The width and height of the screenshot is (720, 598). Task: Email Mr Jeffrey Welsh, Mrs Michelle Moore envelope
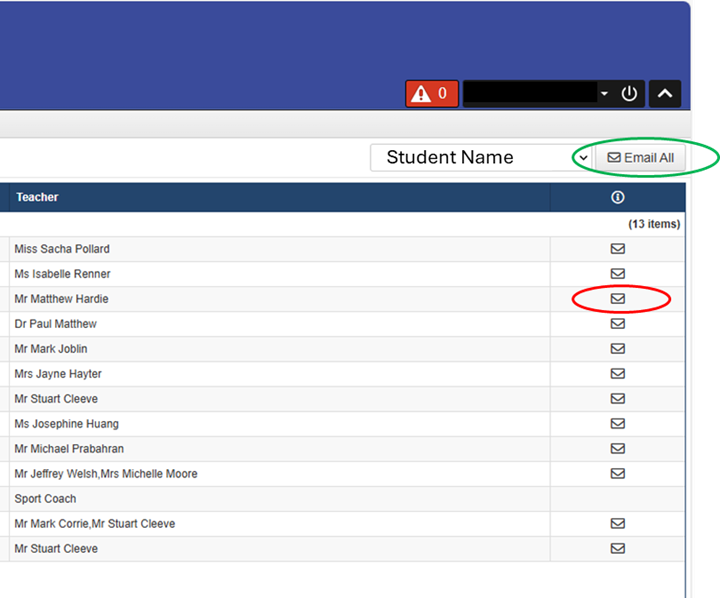tap(618, 474)
